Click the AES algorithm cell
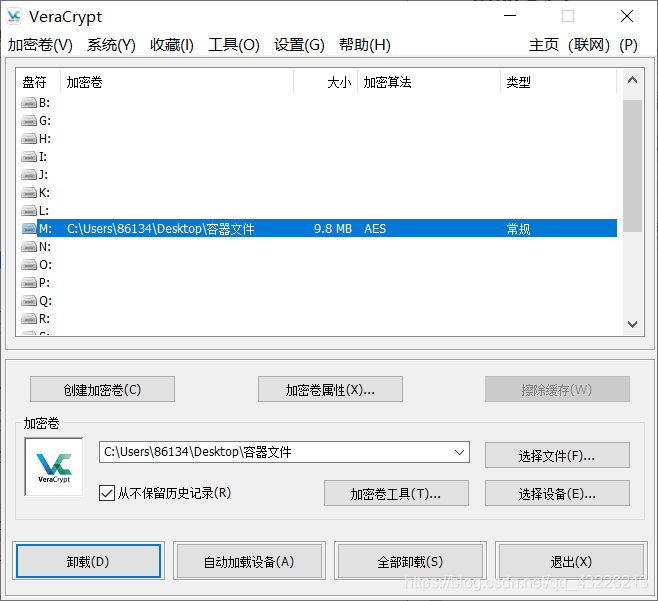The image size is (658, 601). (375, 229)
